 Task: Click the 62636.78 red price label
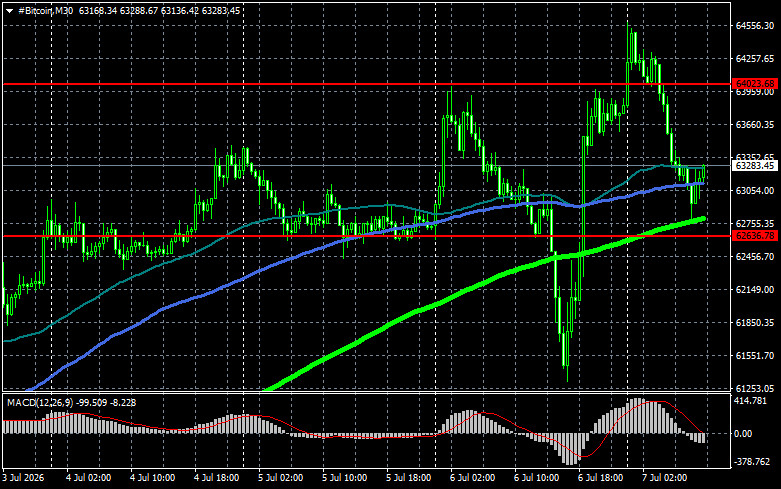pos(755,236)
